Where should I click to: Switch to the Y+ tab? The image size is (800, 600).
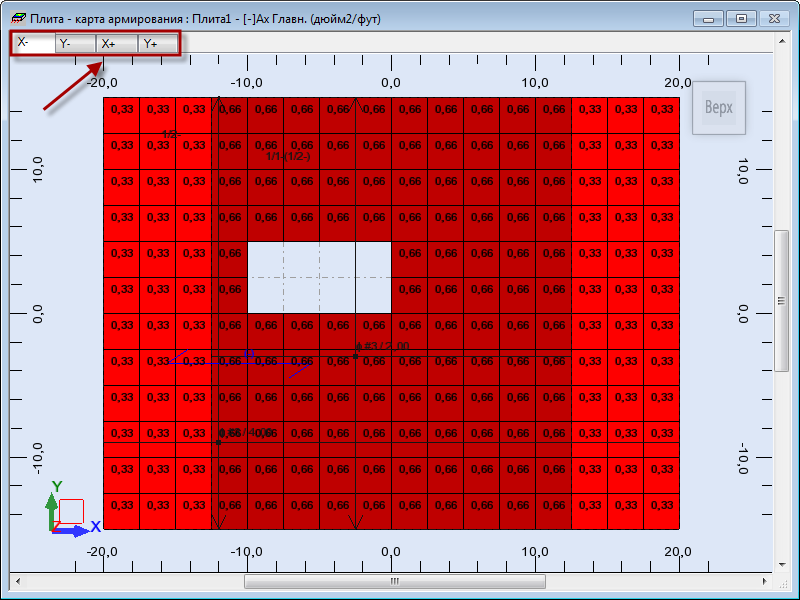[x=158, y=44]
